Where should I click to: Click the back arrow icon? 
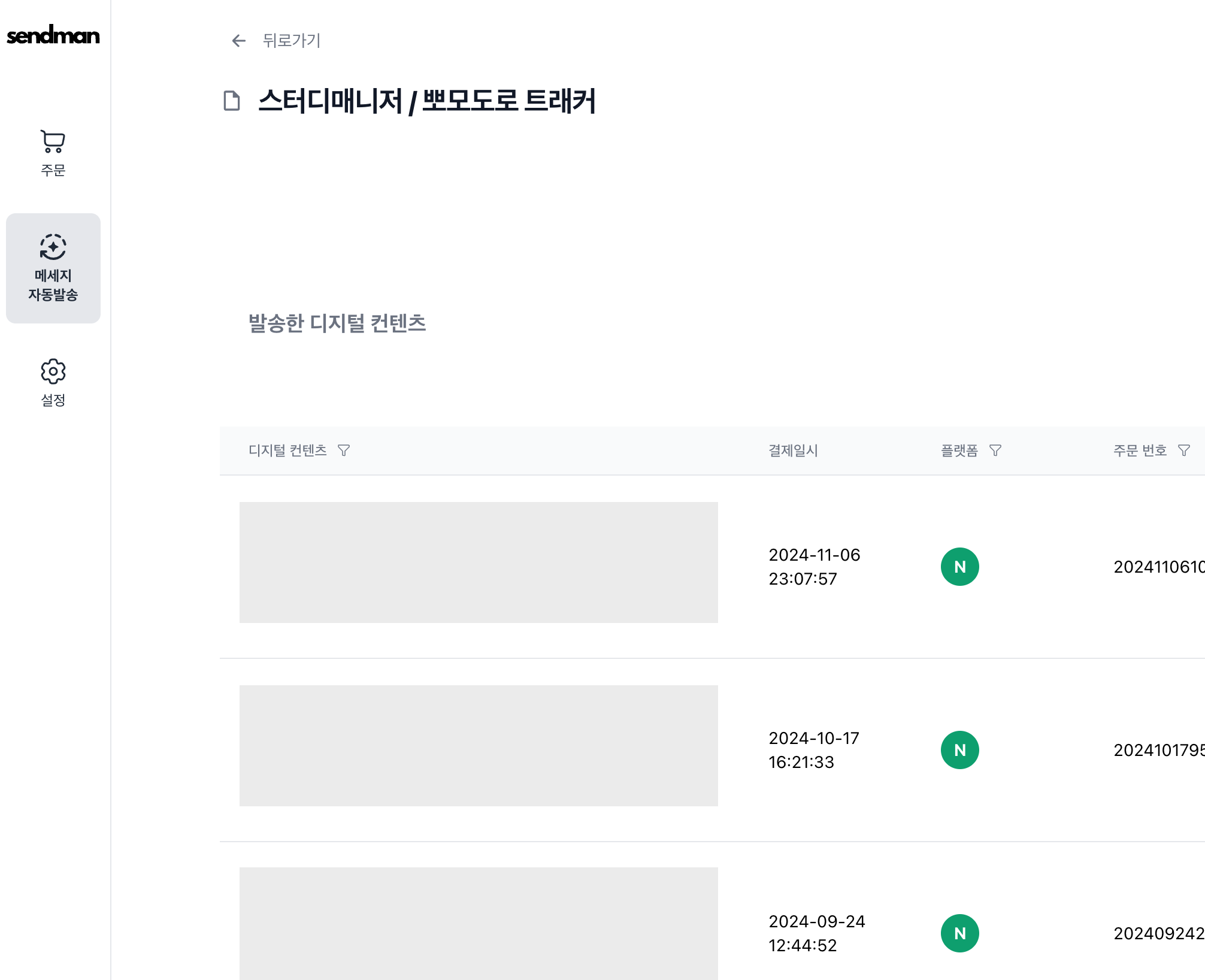239,41
